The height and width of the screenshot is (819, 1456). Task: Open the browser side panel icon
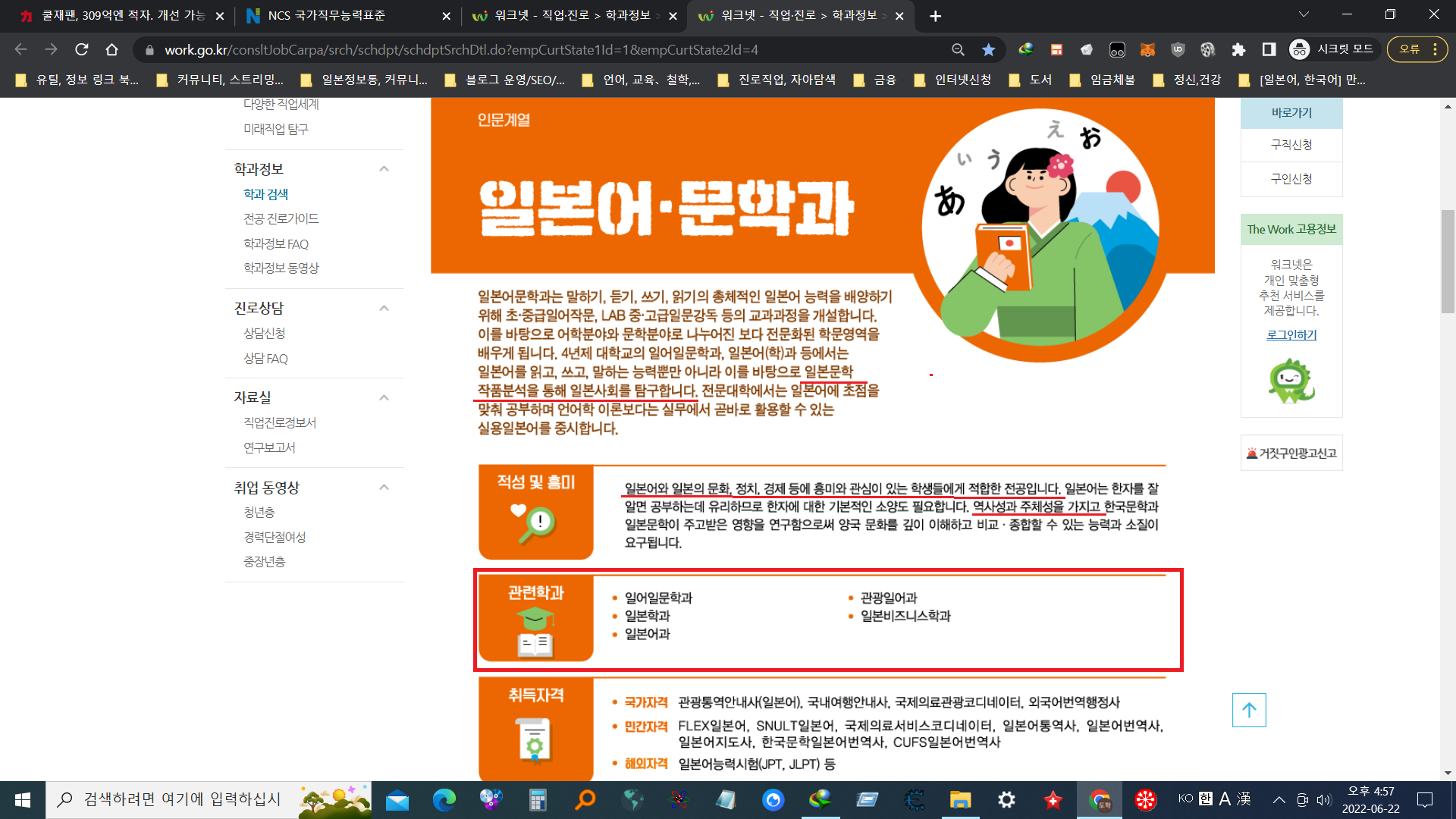coord(1269,49)
